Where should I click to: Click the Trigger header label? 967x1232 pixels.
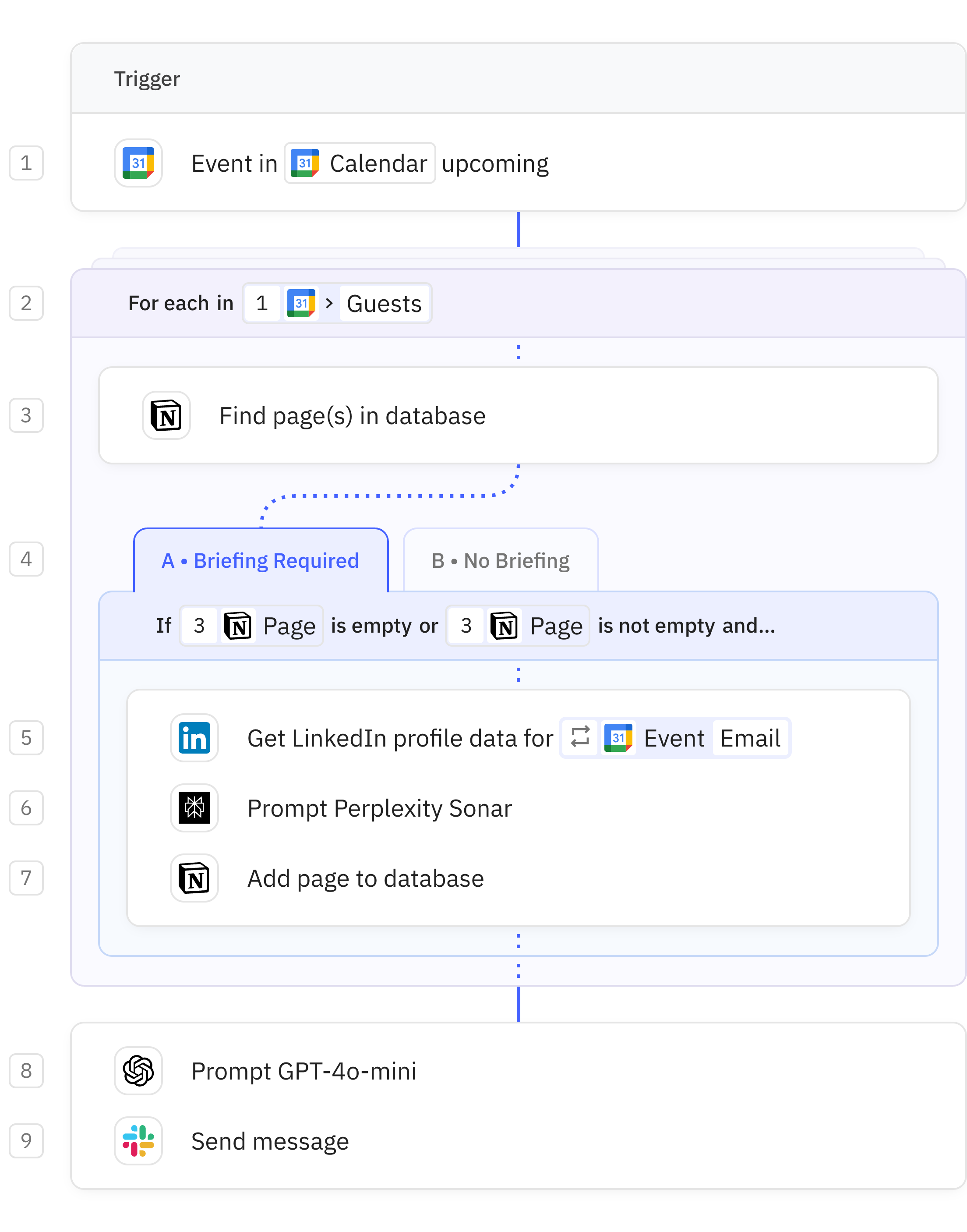tap(147, 79)
